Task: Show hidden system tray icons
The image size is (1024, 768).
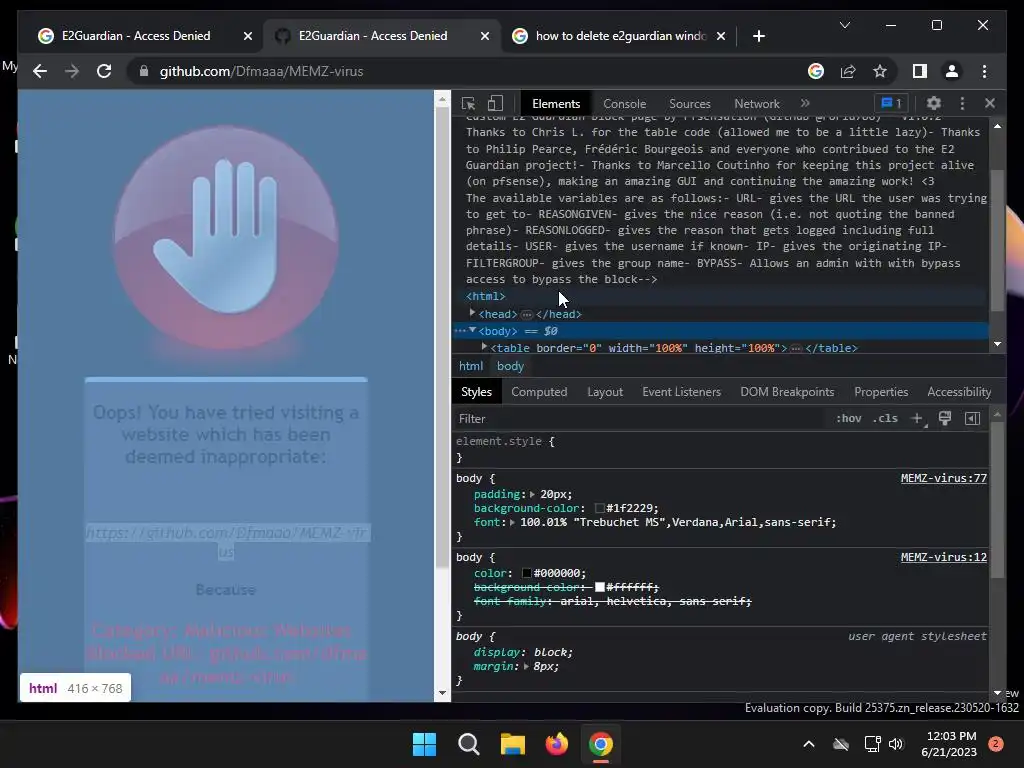Action: (x=808, y=744)
